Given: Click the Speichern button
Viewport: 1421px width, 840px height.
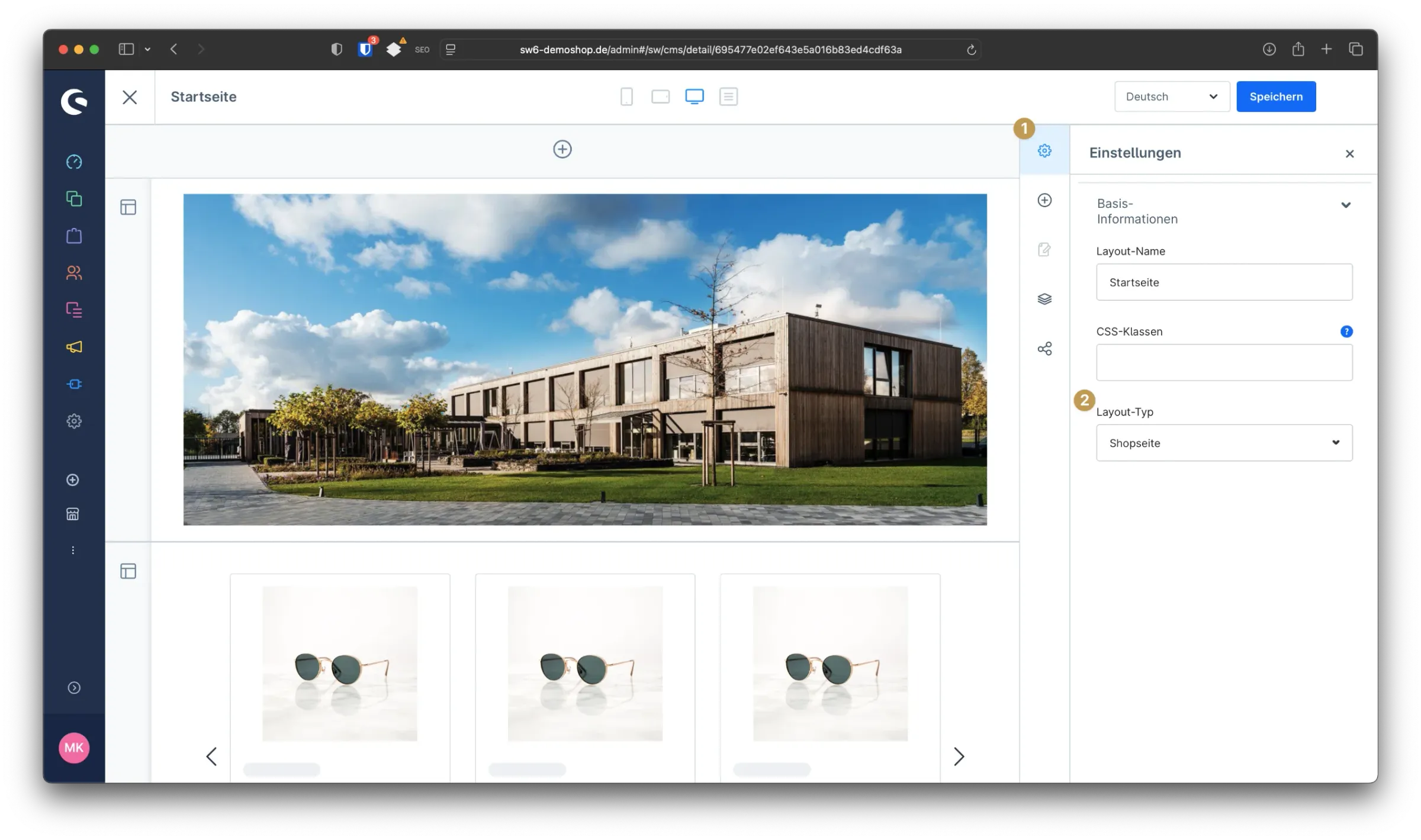Looking at the screenshot, I should pyautogui.click(x=1275, y=96).
